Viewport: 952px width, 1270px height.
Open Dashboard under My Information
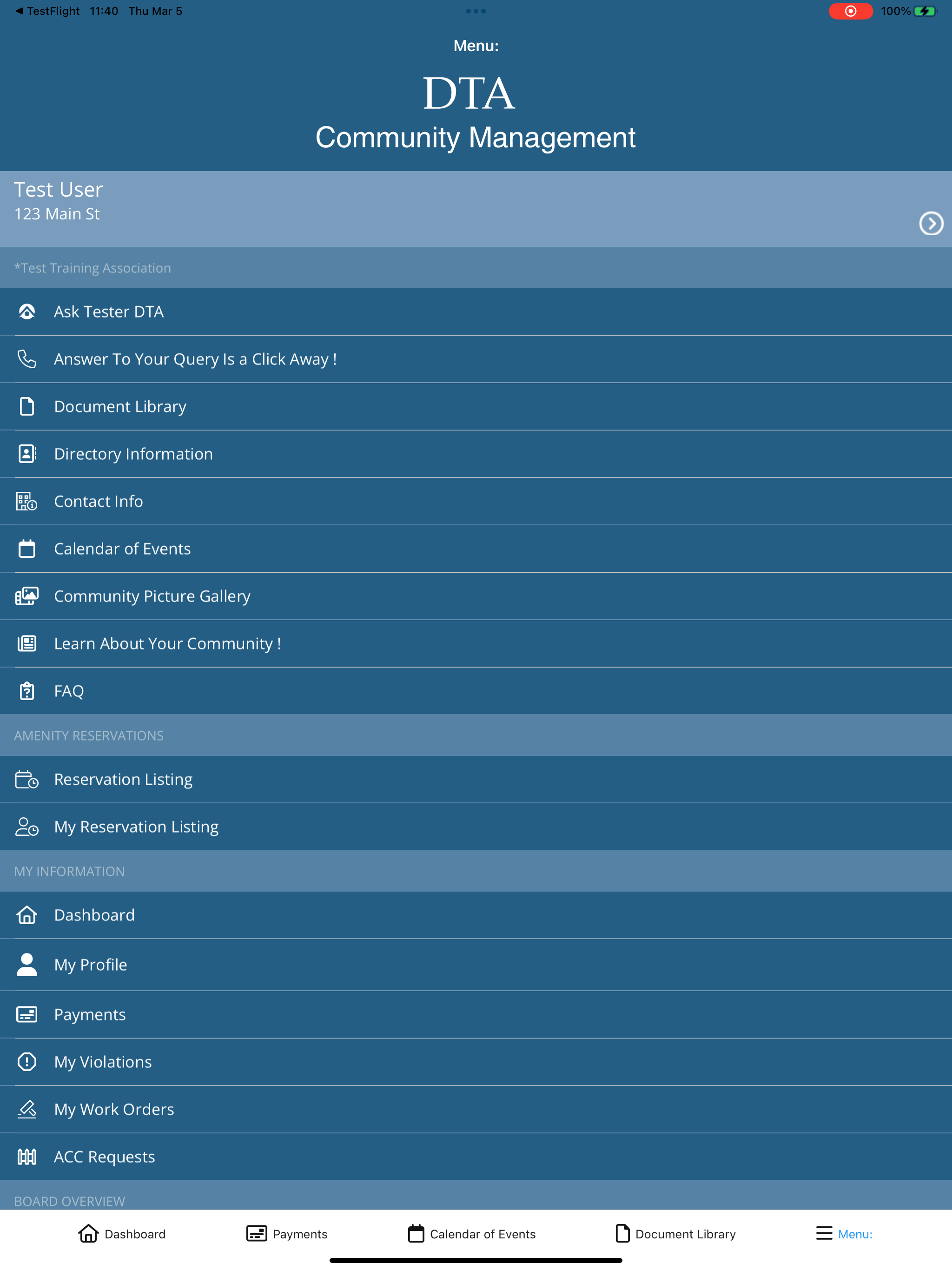[x=476, y=915]
